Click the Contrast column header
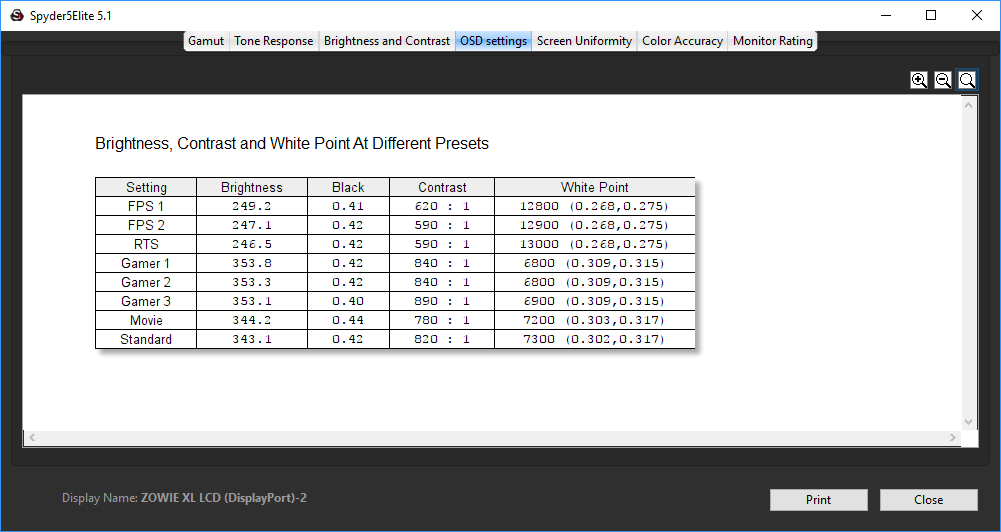This screenshot has width=1001, height=532. point(442,188)
